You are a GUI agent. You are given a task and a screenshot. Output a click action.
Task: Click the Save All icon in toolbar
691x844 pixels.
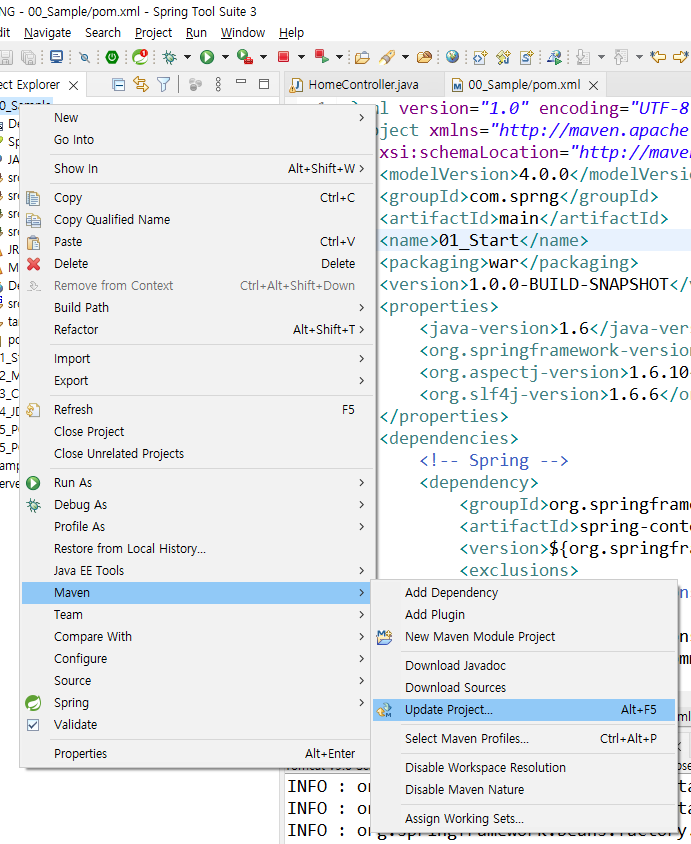pos(28,57)
